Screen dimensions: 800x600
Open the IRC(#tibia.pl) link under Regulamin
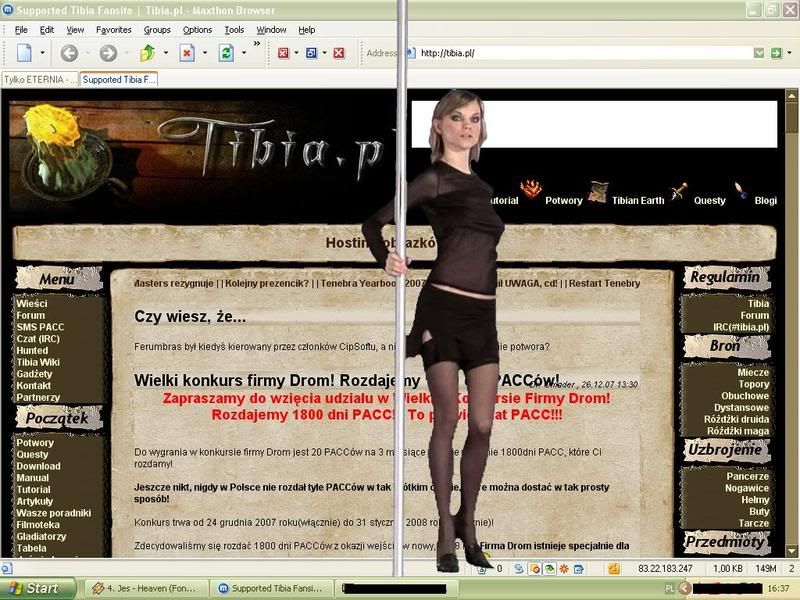point(741,327)
